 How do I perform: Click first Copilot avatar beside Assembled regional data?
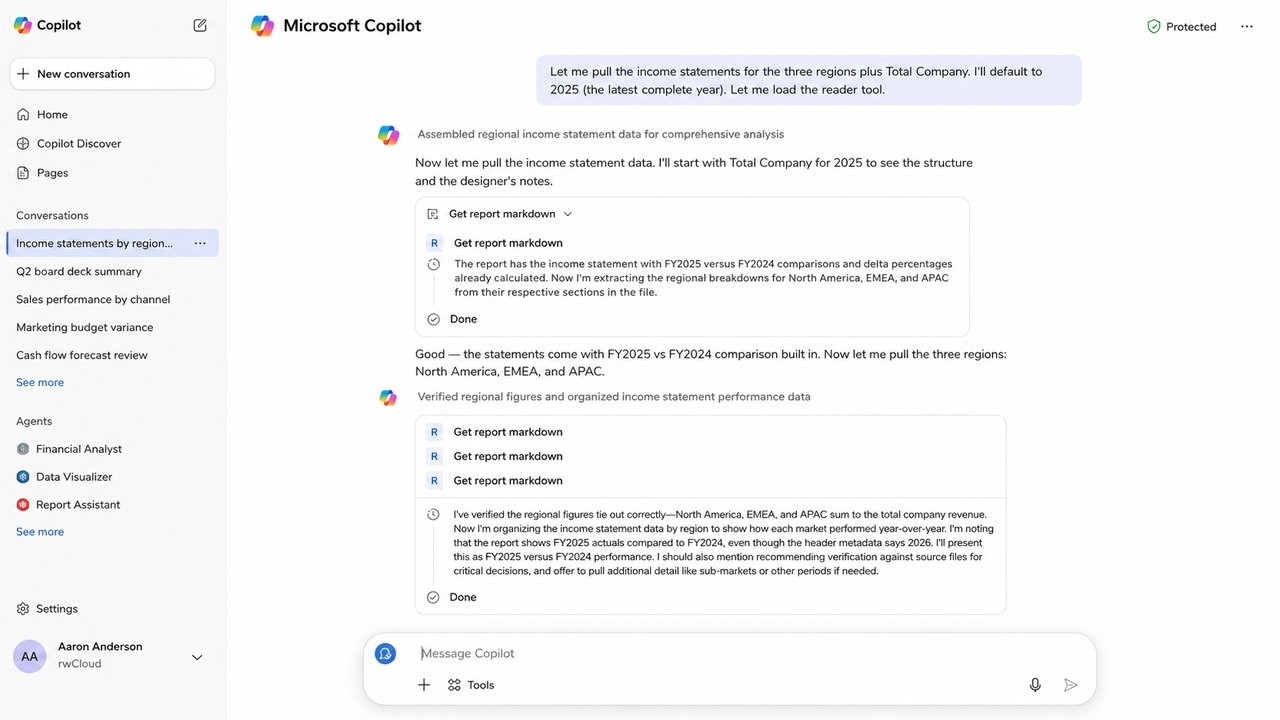[x=389, y=135]
